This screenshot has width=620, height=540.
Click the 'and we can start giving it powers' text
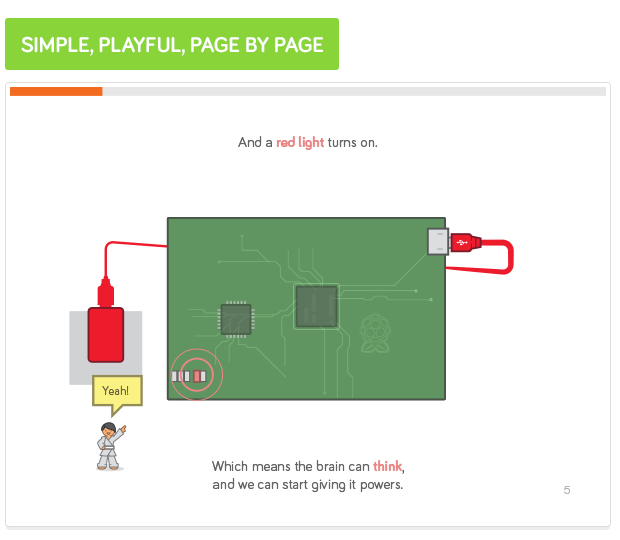coord(307,485)
